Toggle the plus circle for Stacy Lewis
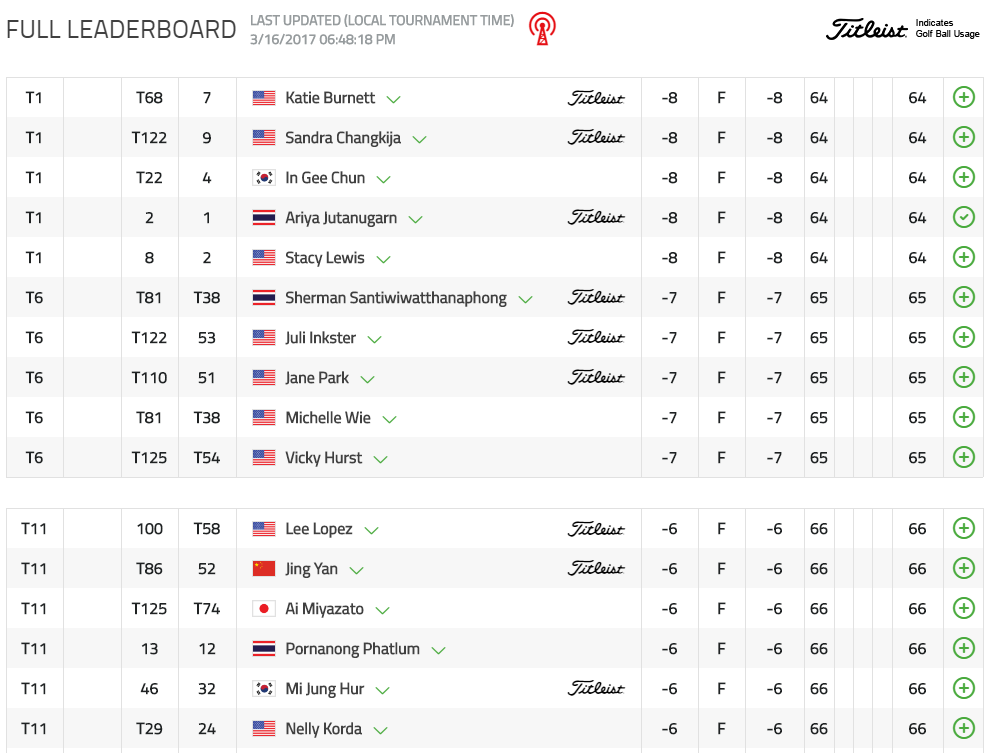 point(964,257)
